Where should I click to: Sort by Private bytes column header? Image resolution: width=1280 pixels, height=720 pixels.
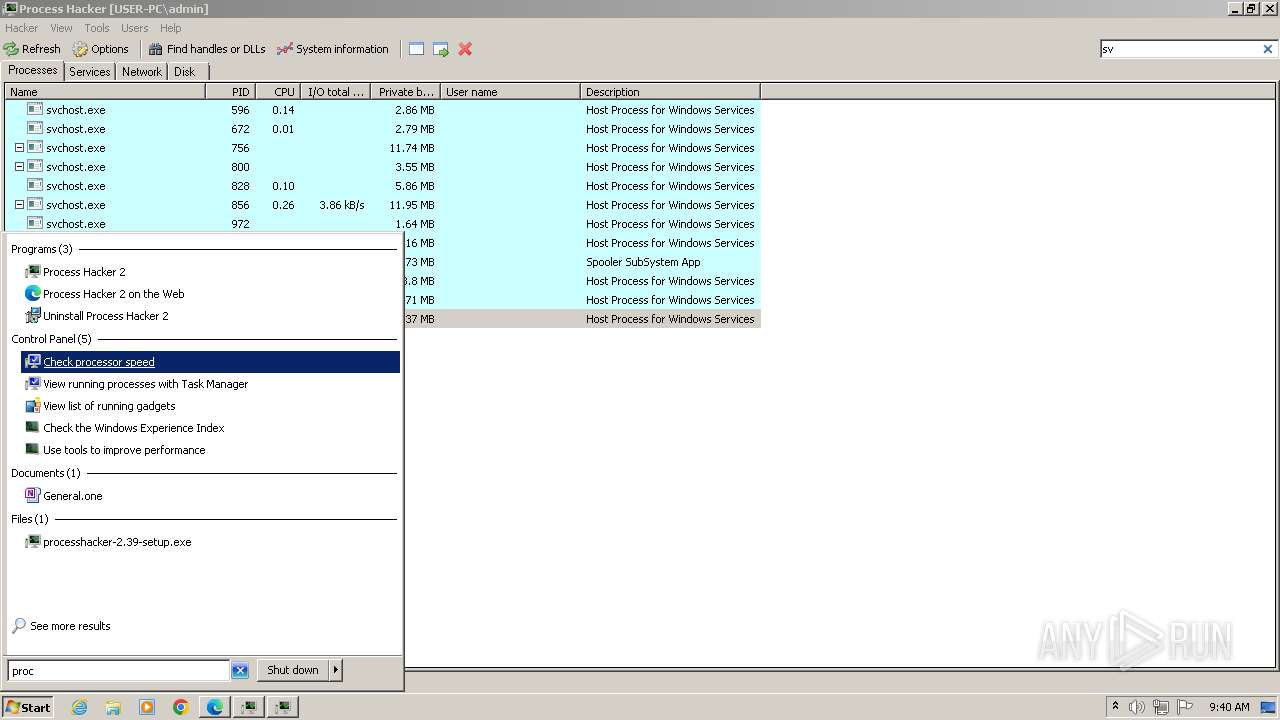(406, 92)
